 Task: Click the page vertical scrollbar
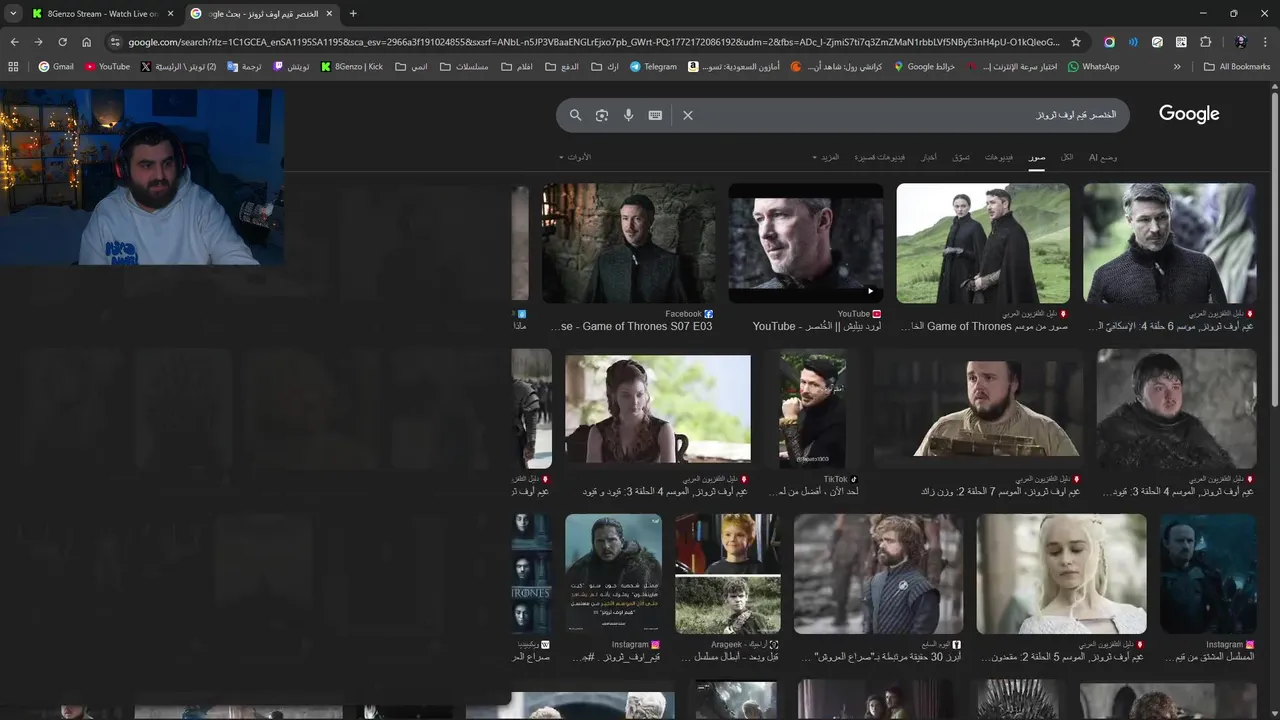[1274, 250]
